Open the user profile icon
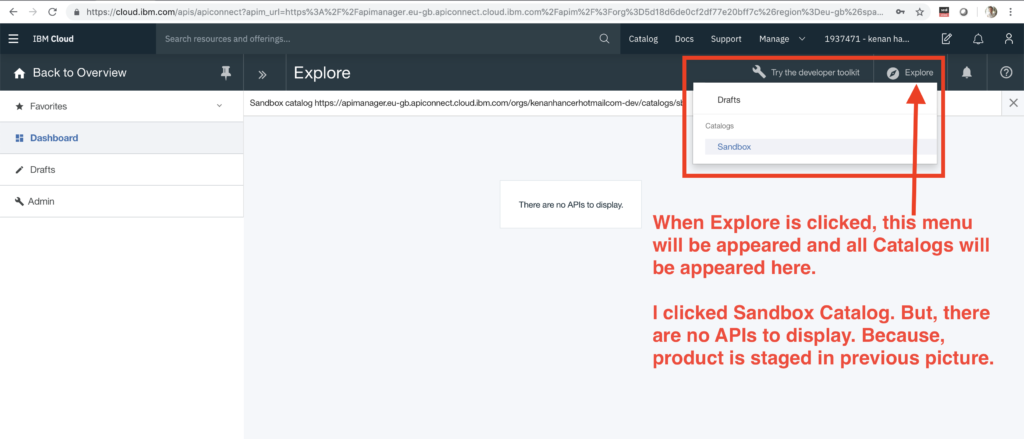Image resolution: width=1024 pixels, height=439 pixels. pyautogui.click(x=1009, y=39)
